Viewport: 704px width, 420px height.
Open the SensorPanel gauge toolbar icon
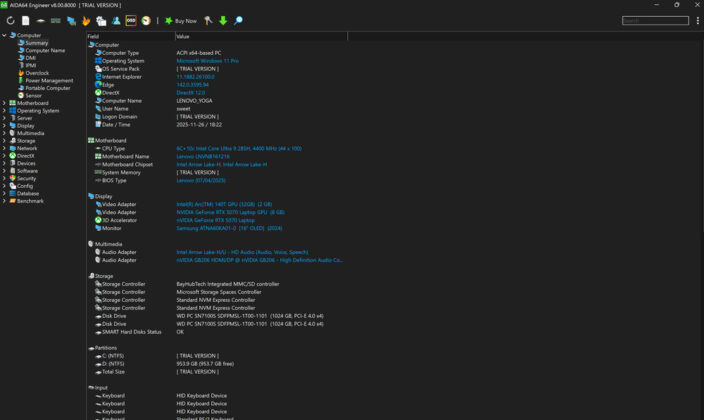pos(146,21)
